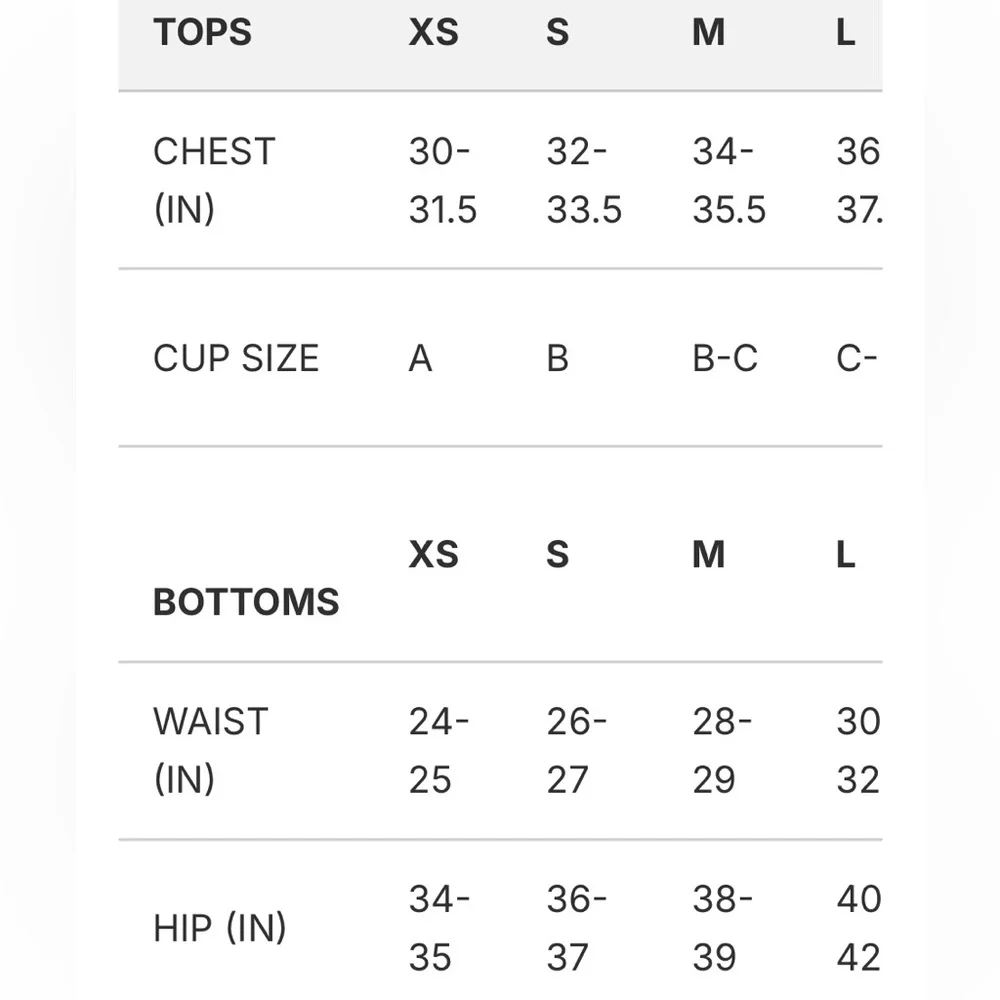Click the BOTTOMS table heading
Image resolution: width=1000 pixels, height=1000 pixels.
(246, 602)
